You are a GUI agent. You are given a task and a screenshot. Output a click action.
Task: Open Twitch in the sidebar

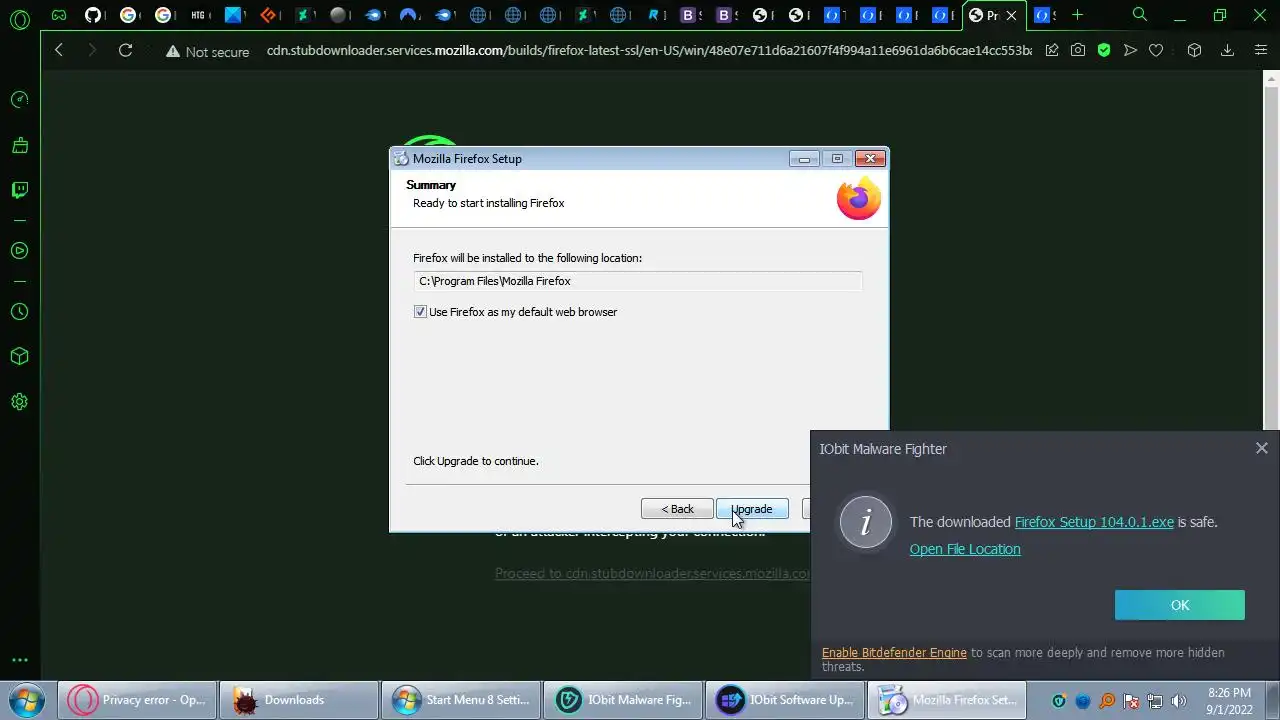19,190
